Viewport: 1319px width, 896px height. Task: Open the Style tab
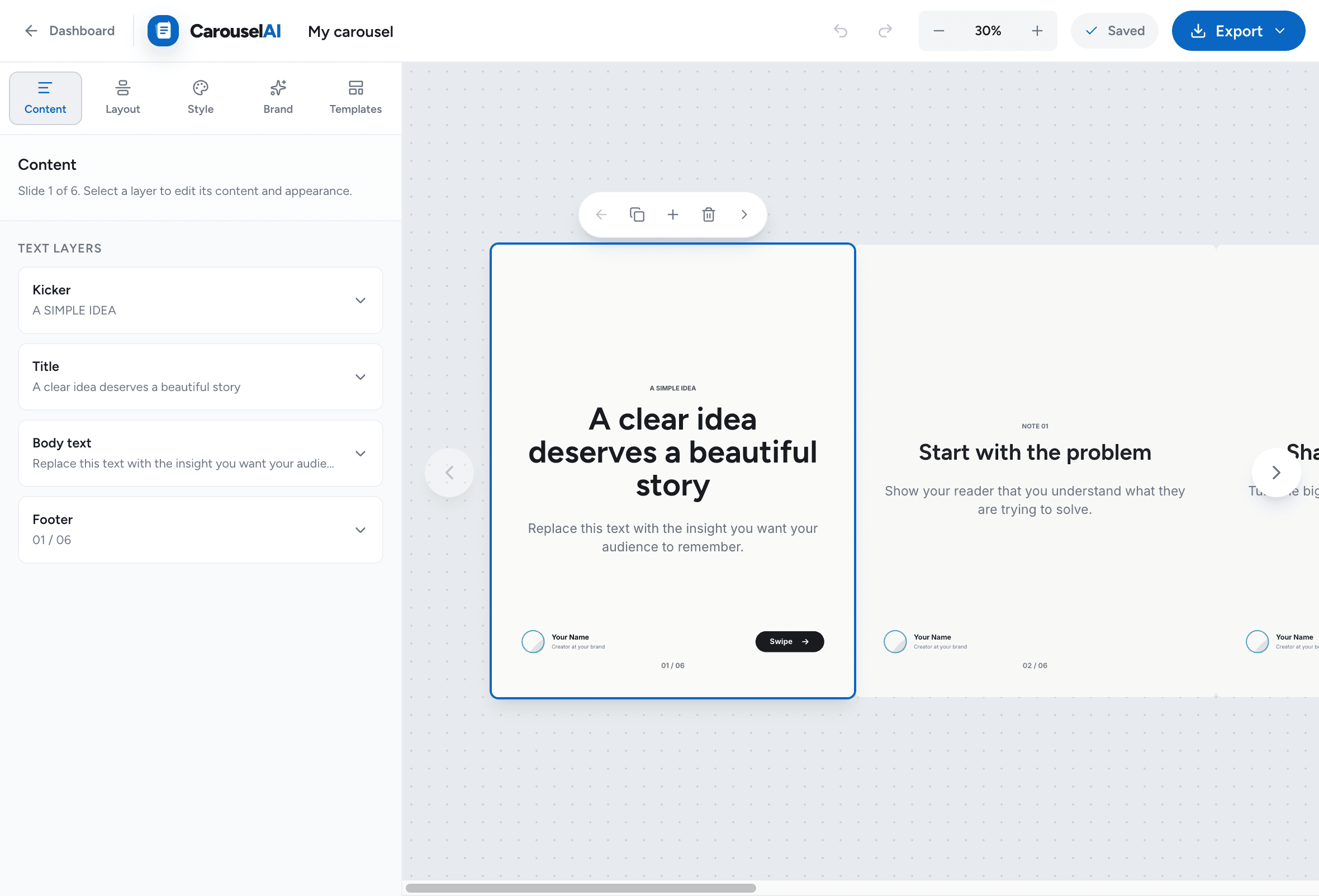click(200, 98)
